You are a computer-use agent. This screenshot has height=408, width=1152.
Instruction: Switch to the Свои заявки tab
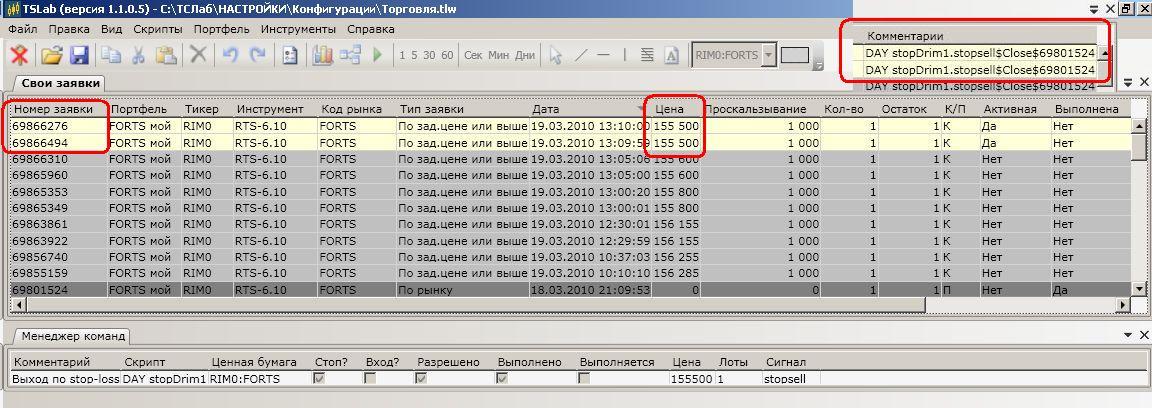[59, 83]
